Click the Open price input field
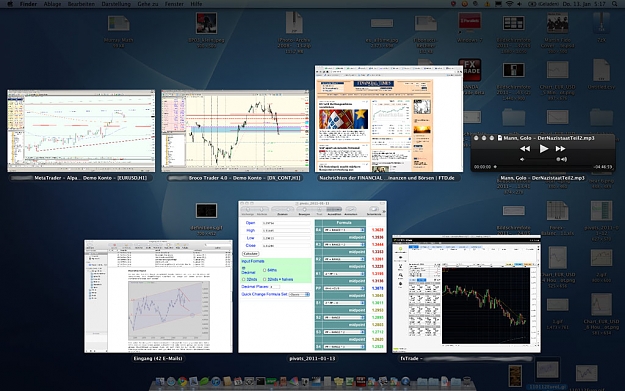The image size is (625, 391). pyautogui.click(x=286, y=223)
